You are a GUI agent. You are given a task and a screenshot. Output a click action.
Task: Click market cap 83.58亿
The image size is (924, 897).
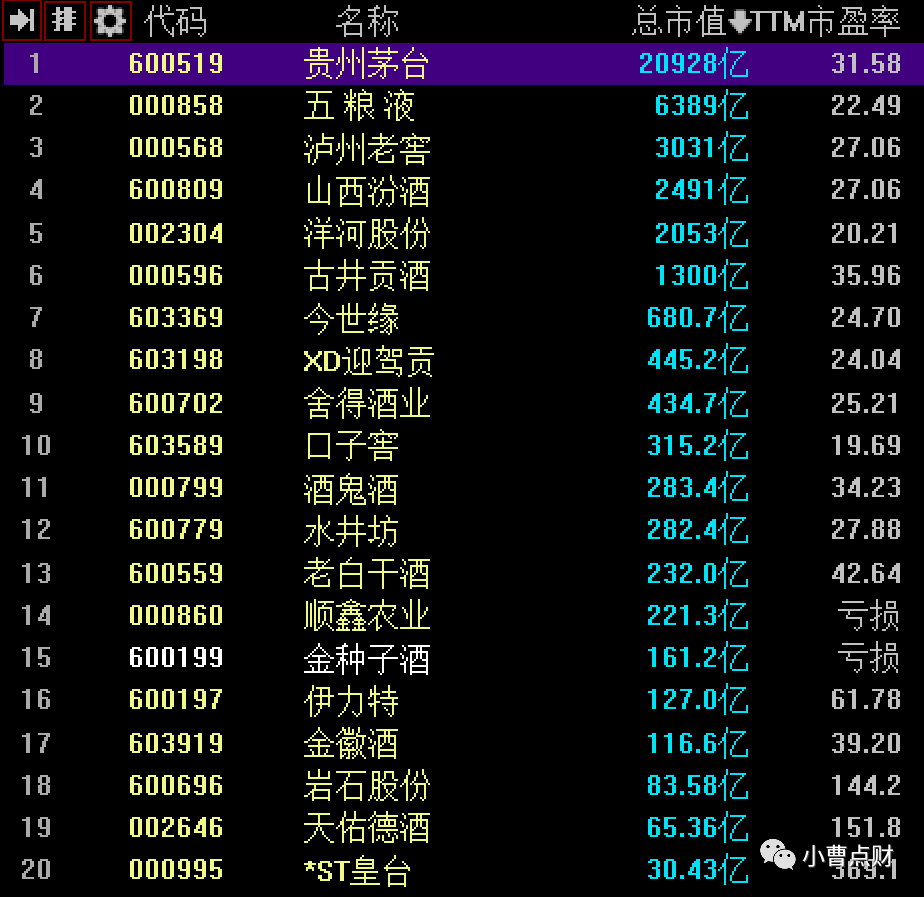click(x=698, y=785)
